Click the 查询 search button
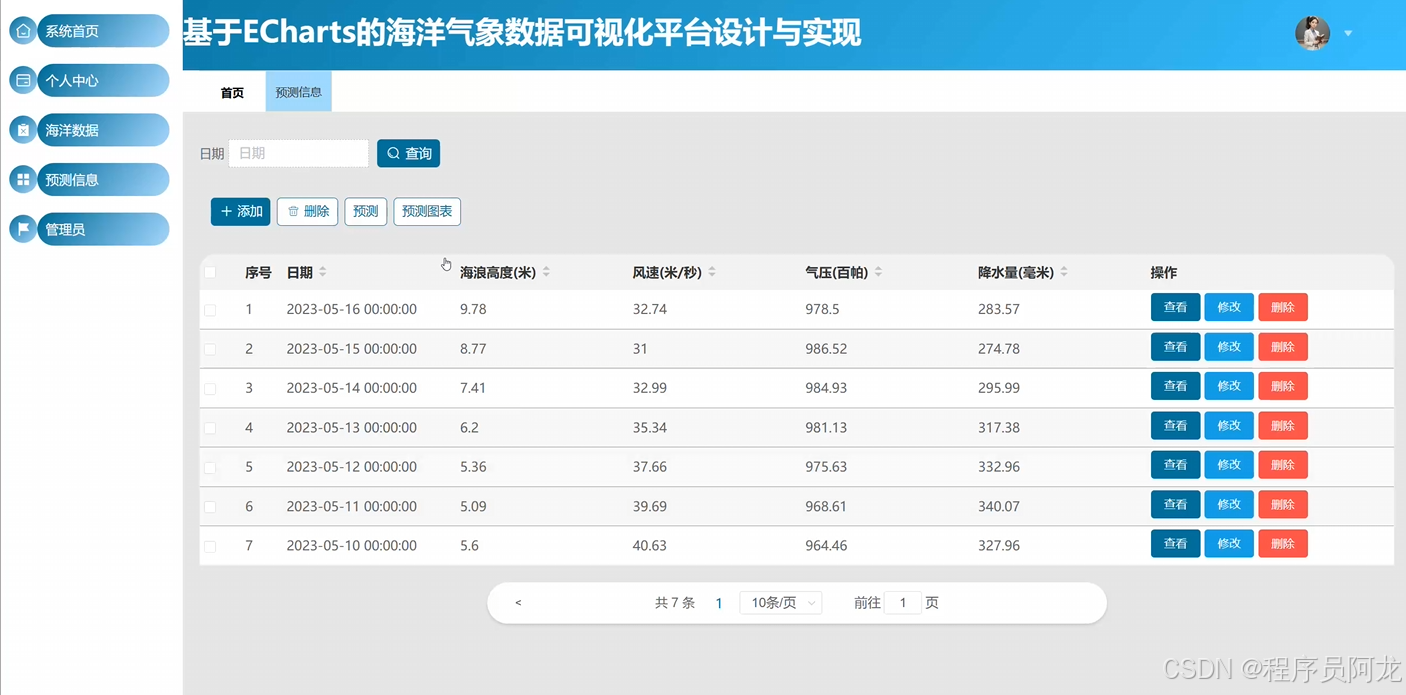Viewport: 1406px width, 695px height. click(408, 153)
